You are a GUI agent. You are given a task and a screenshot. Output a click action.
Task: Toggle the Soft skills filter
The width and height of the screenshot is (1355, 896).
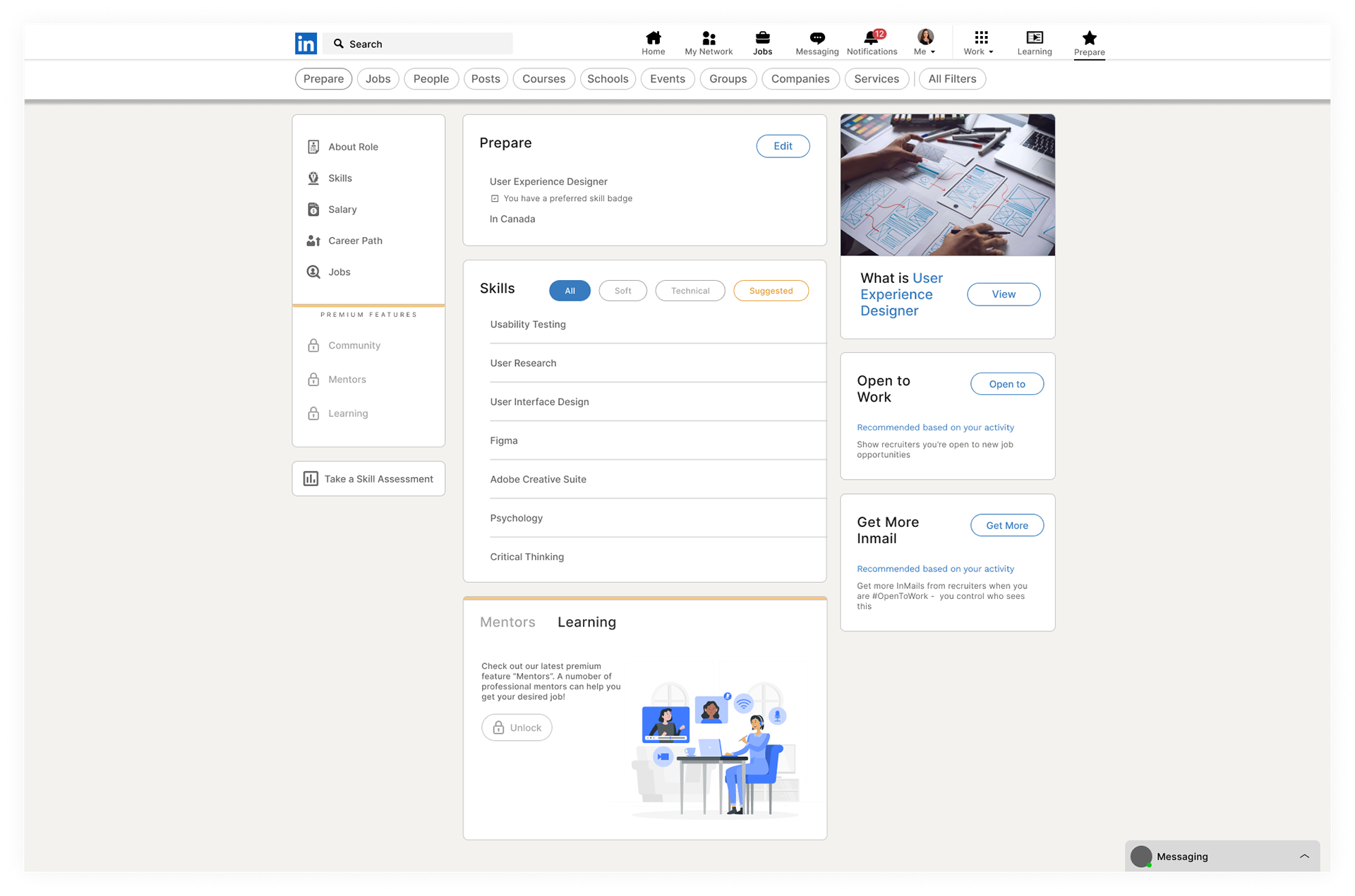point(622,291)
